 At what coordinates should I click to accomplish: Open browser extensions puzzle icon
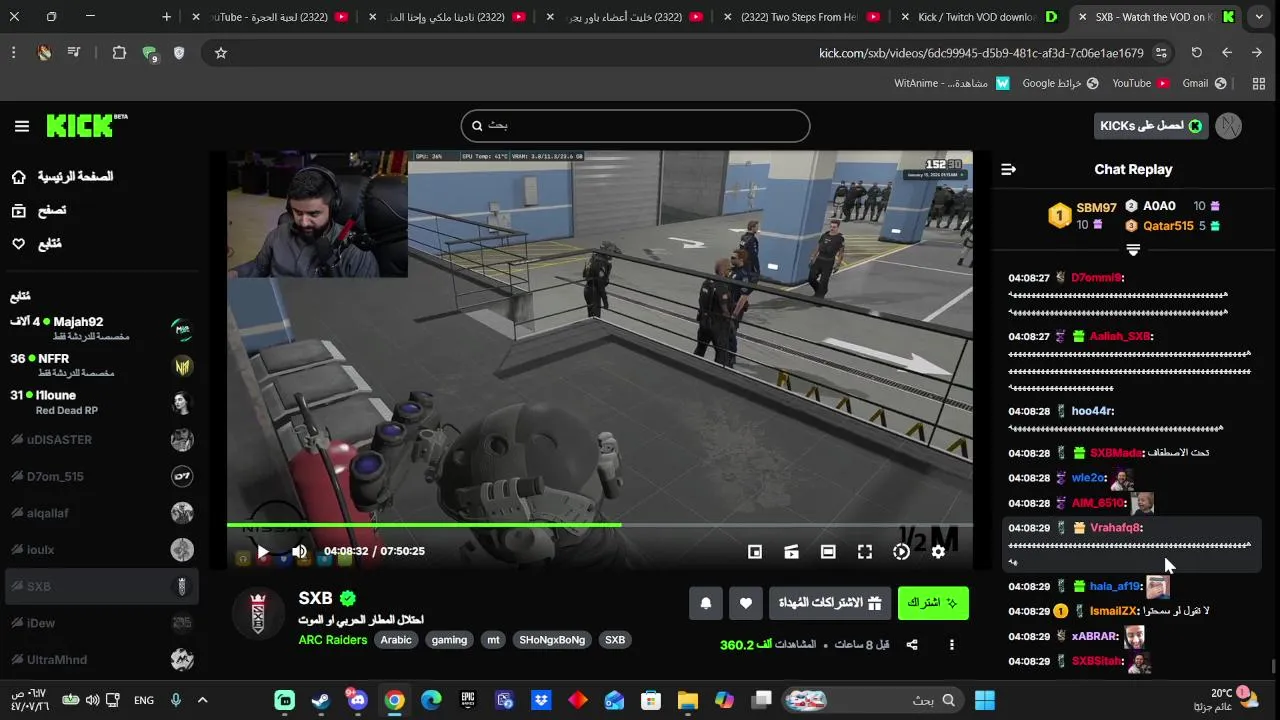coord(119,53)
